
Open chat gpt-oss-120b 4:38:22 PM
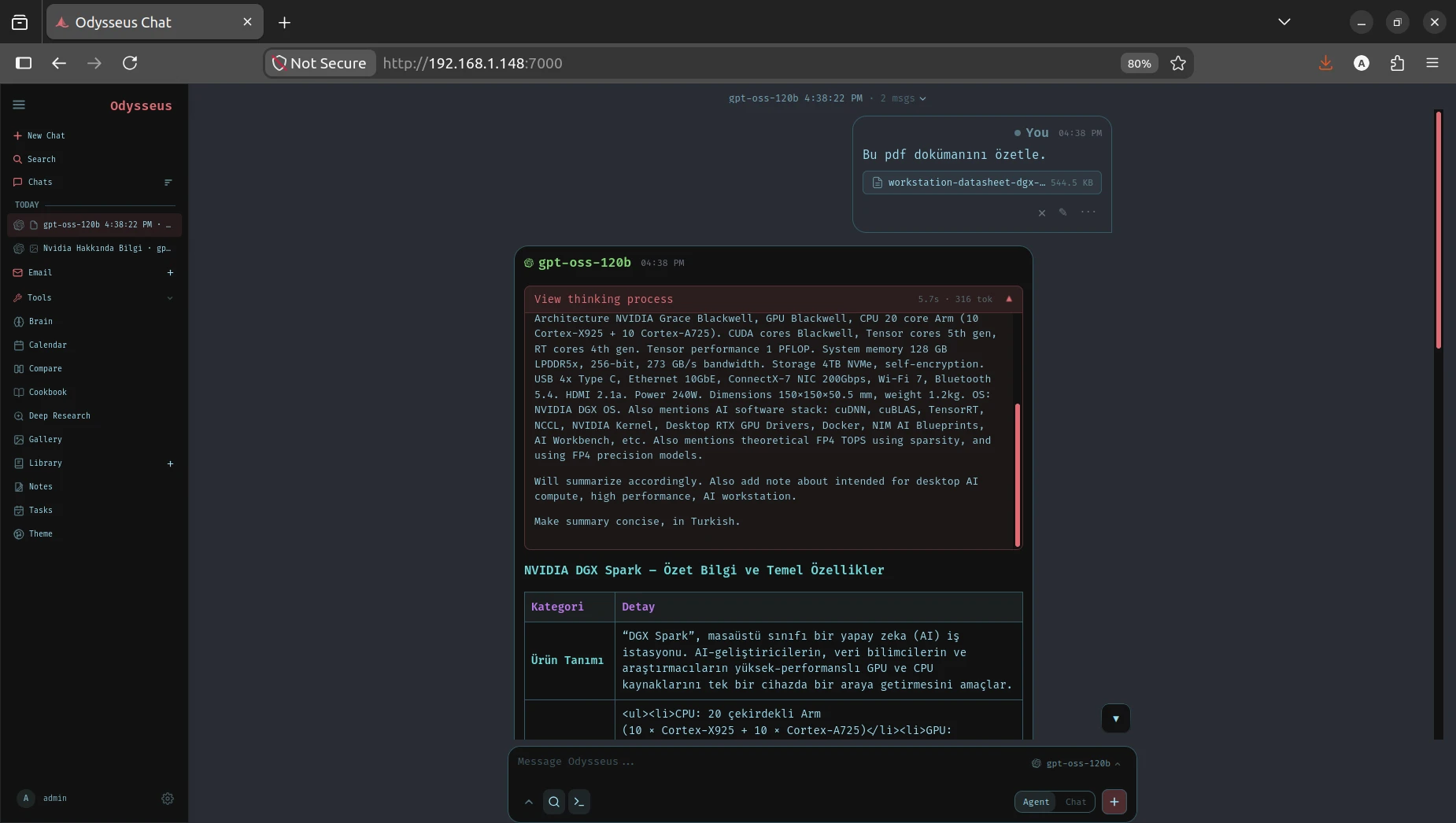coord(94,224)
